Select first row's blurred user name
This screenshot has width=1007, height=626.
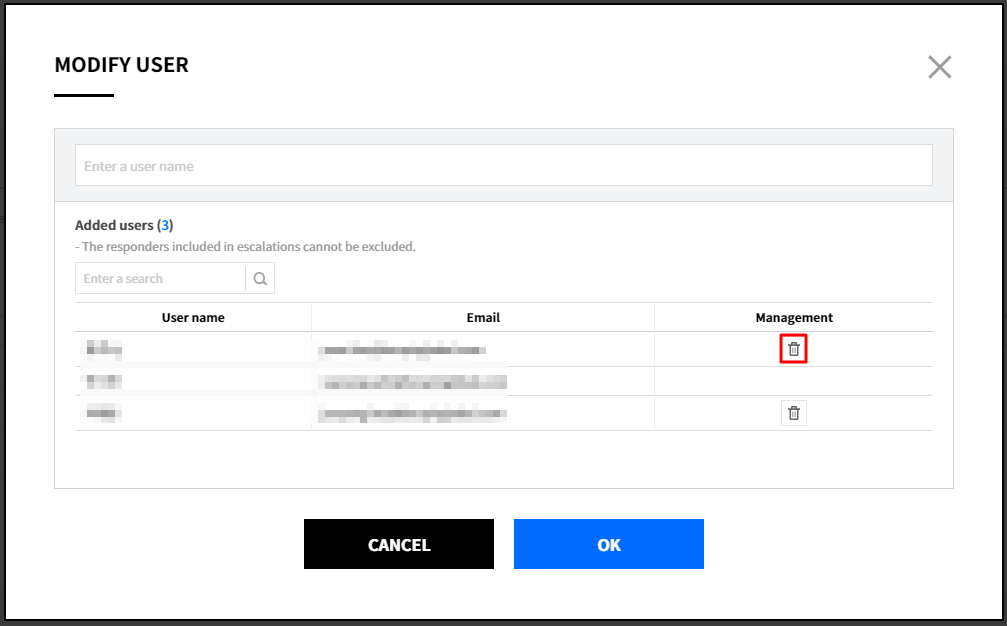(104, 349)
